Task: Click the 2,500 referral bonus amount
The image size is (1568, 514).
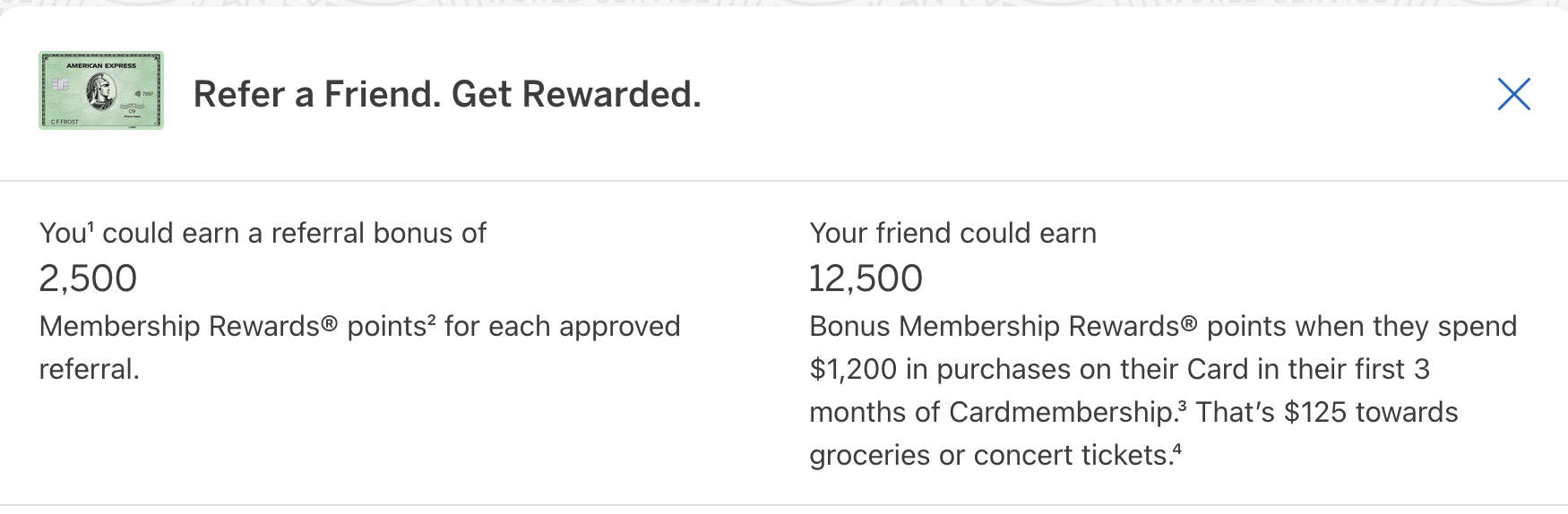Action: coord(88,278)
